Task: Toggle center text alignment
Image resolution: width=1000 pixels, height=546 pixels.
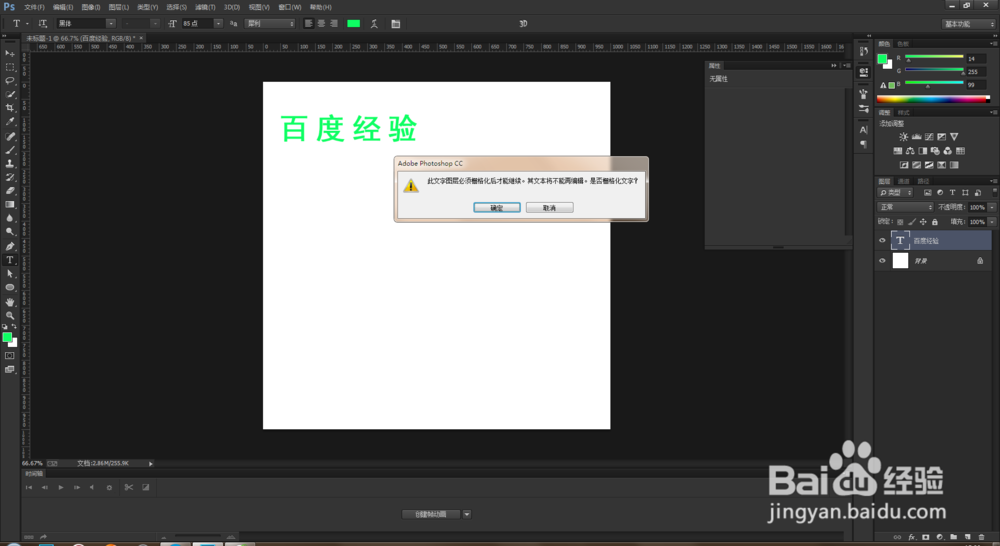Action: (321, 24)
